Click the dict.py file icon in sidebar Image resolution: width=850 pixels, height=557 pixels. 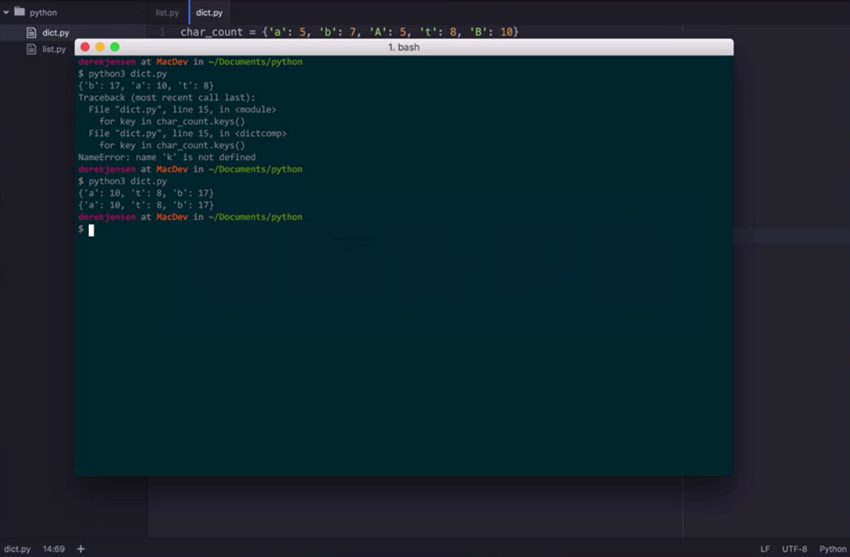[31, 33]
